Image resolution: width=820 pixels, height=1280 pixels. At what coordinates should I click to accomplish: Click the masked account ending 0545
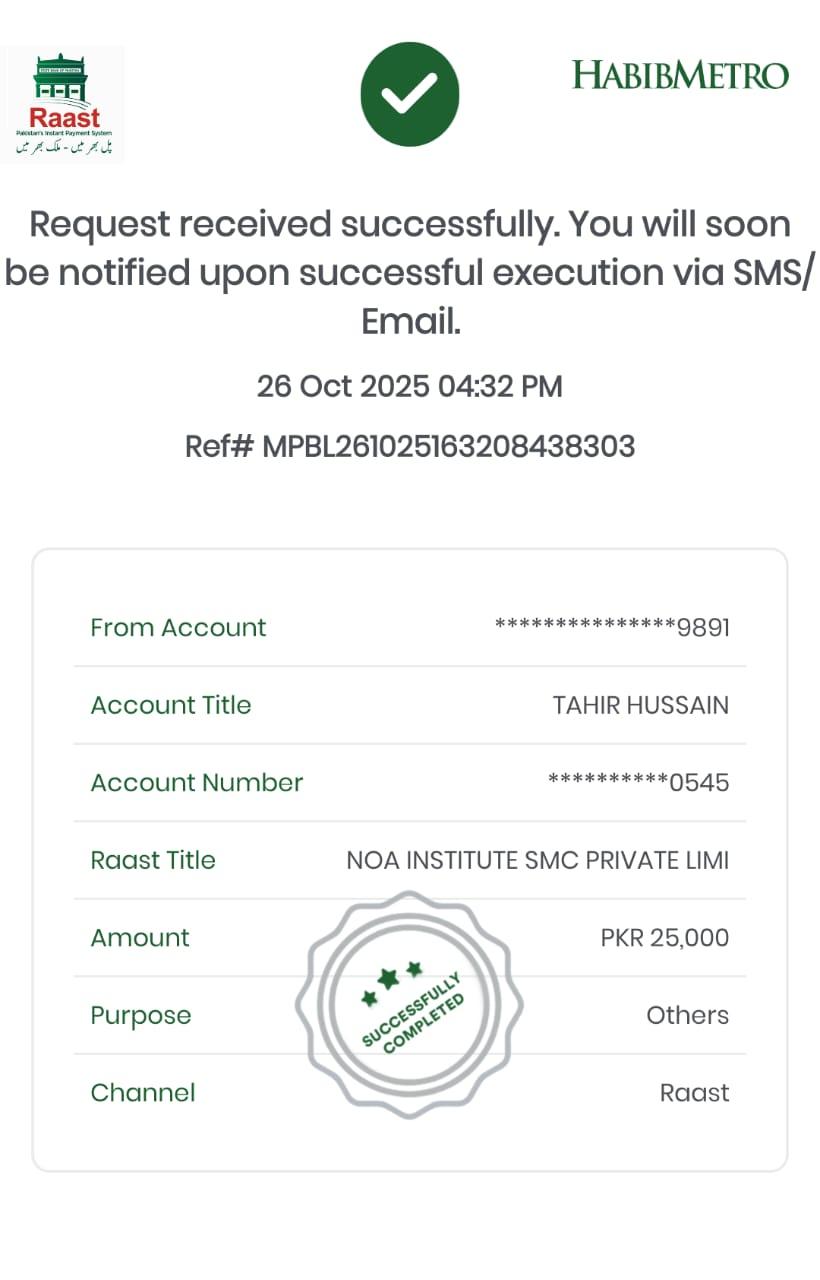[x=638, y=783]
